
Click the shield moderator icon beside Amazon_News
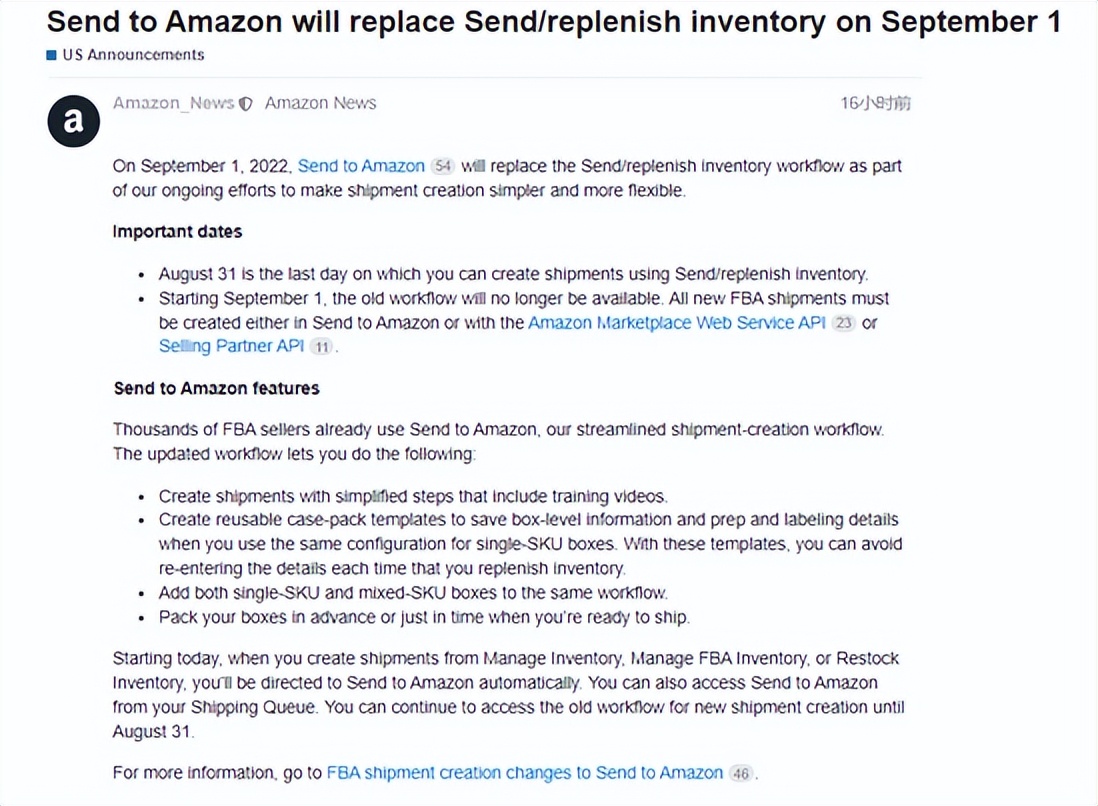click(245, 104)
